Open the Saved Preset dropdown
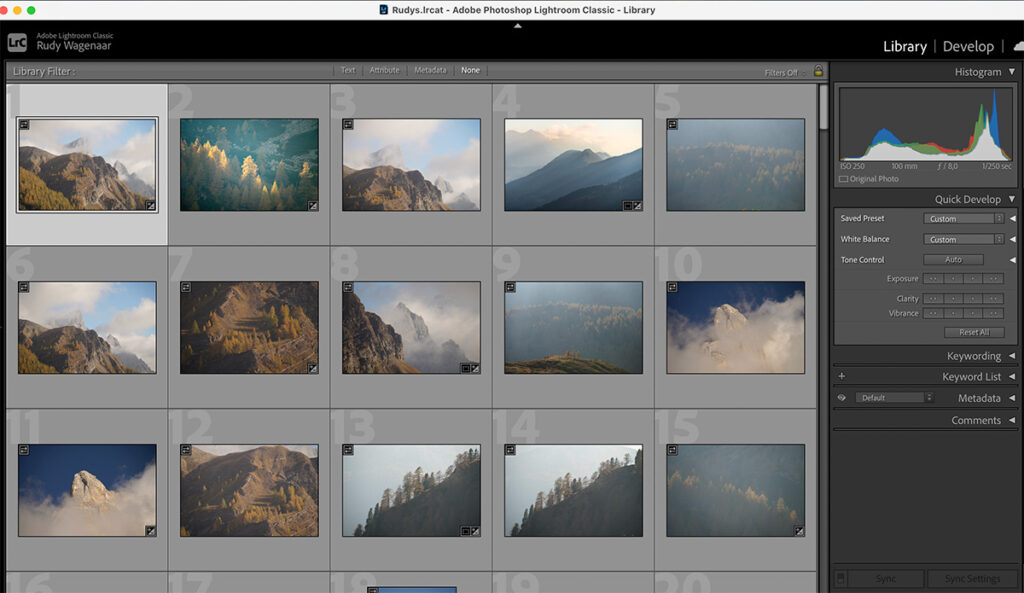Screen dimensions: 1024x593 pyautogui.click(x=963, y=219)
